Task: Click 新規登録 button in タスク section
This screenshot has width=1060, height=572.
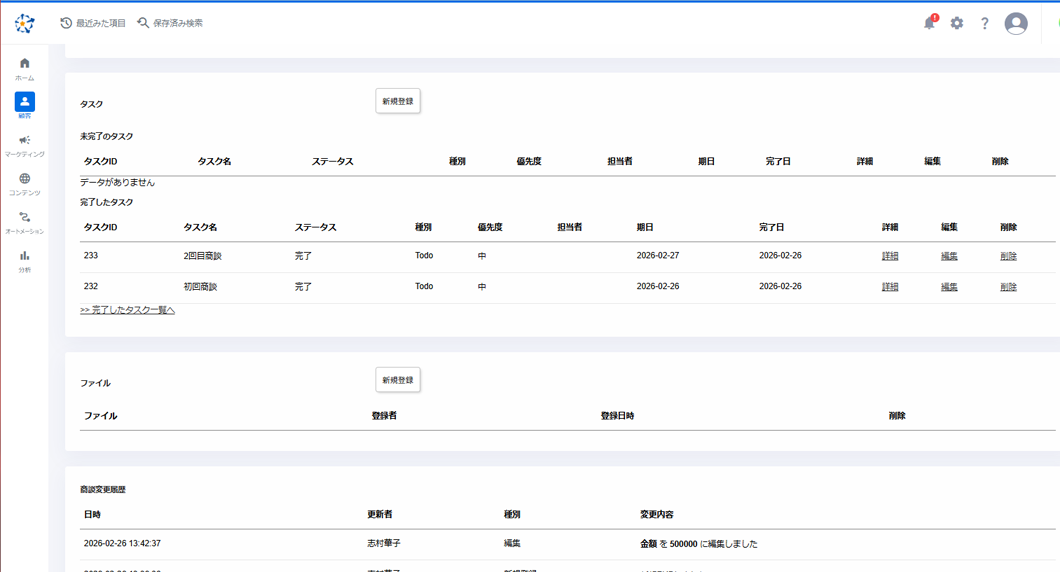Action: (398, 101)
